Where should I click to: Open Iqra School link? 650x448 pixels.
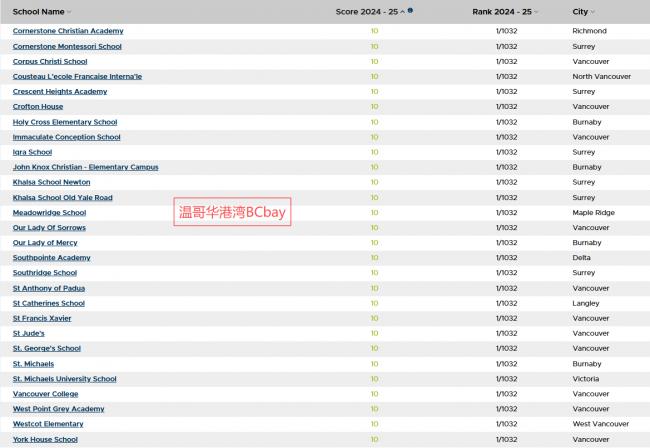(x=32, y=152)
